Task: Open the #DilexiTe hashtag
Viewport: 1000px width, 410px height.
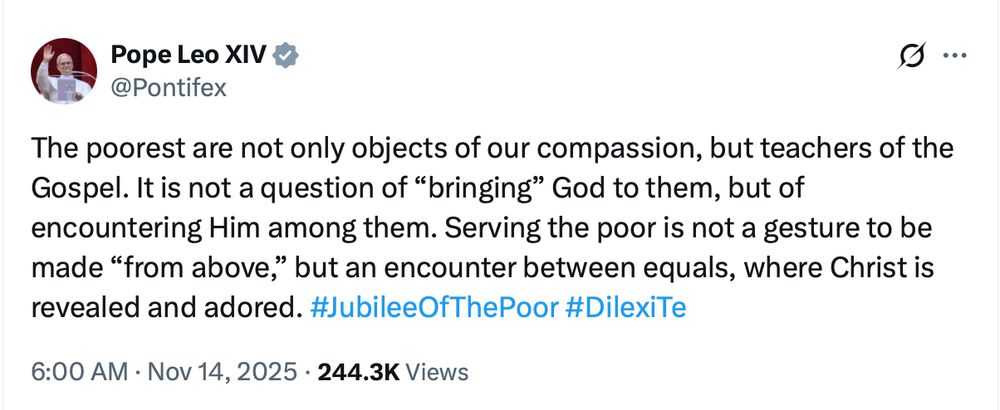Action: tap(626, 308)
